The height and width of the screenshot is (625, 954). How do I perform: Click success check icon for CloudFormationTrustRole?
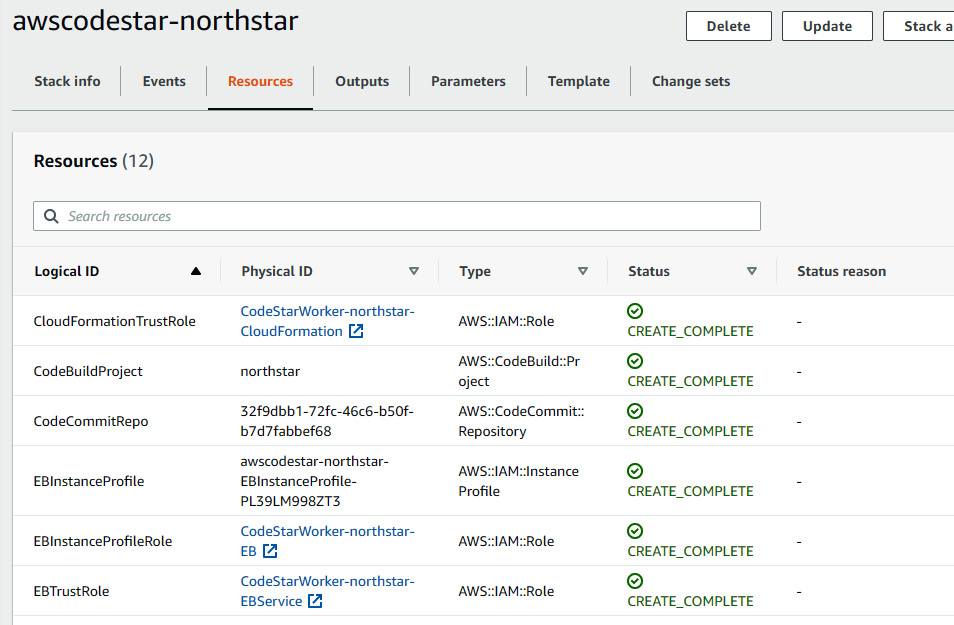[x=635, y=311]
